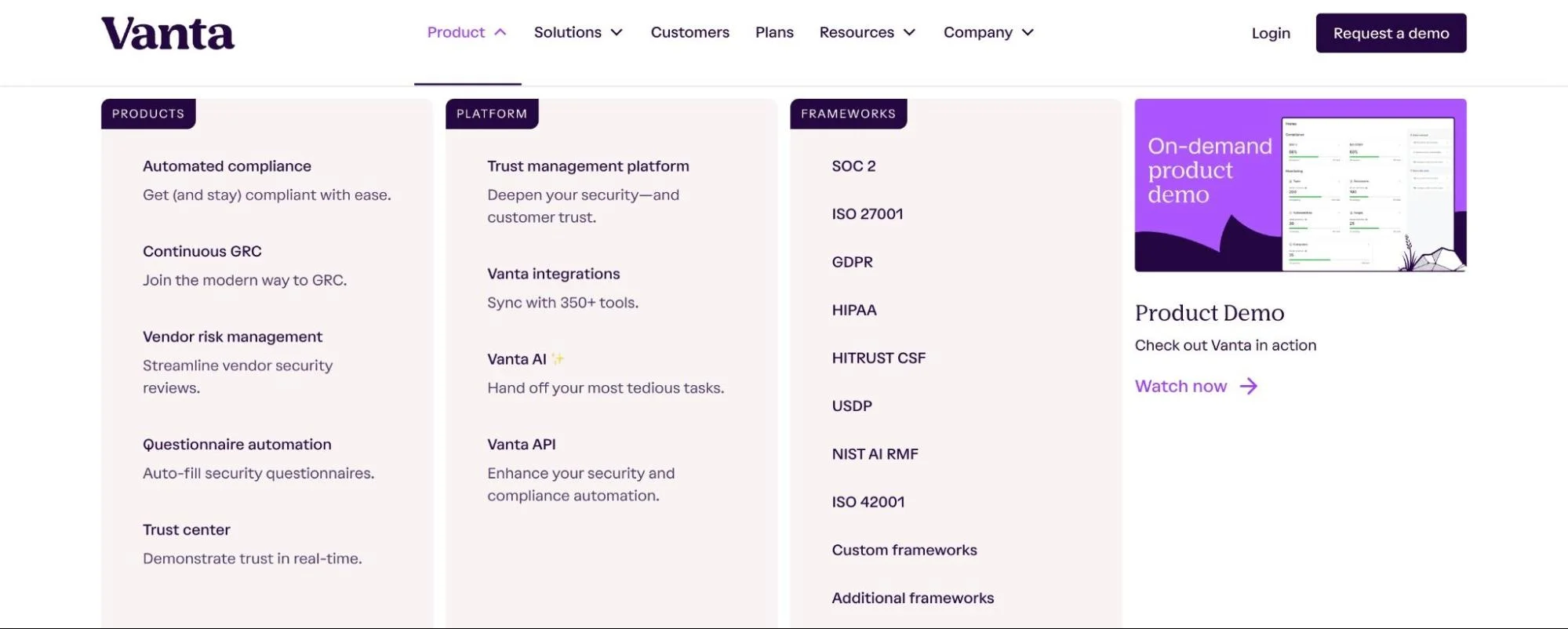
Task: Click 'Get (and stay) compliant with ease.' text
Action: point(267,195)
